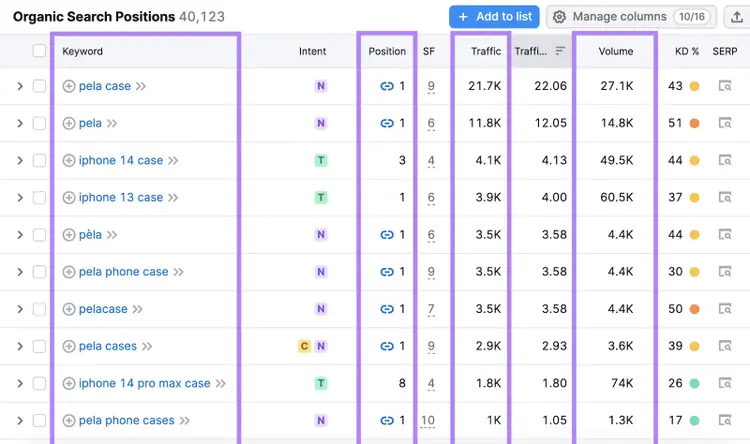Open SERP snapshot for pela phone case

point(725,272)
